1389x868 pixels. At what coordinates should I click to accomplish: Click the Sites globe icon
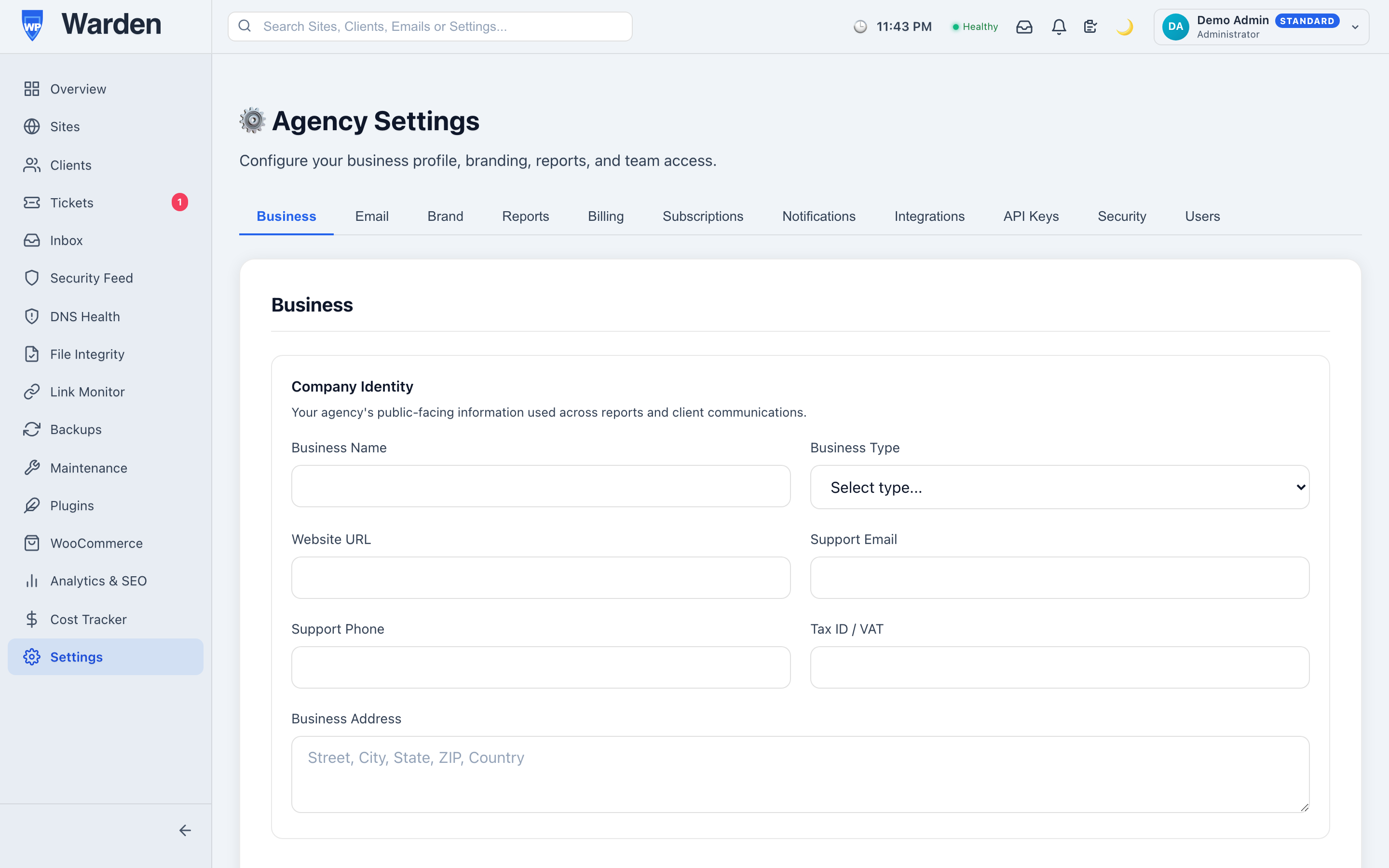pyautogui.click(x=31, y=126)
